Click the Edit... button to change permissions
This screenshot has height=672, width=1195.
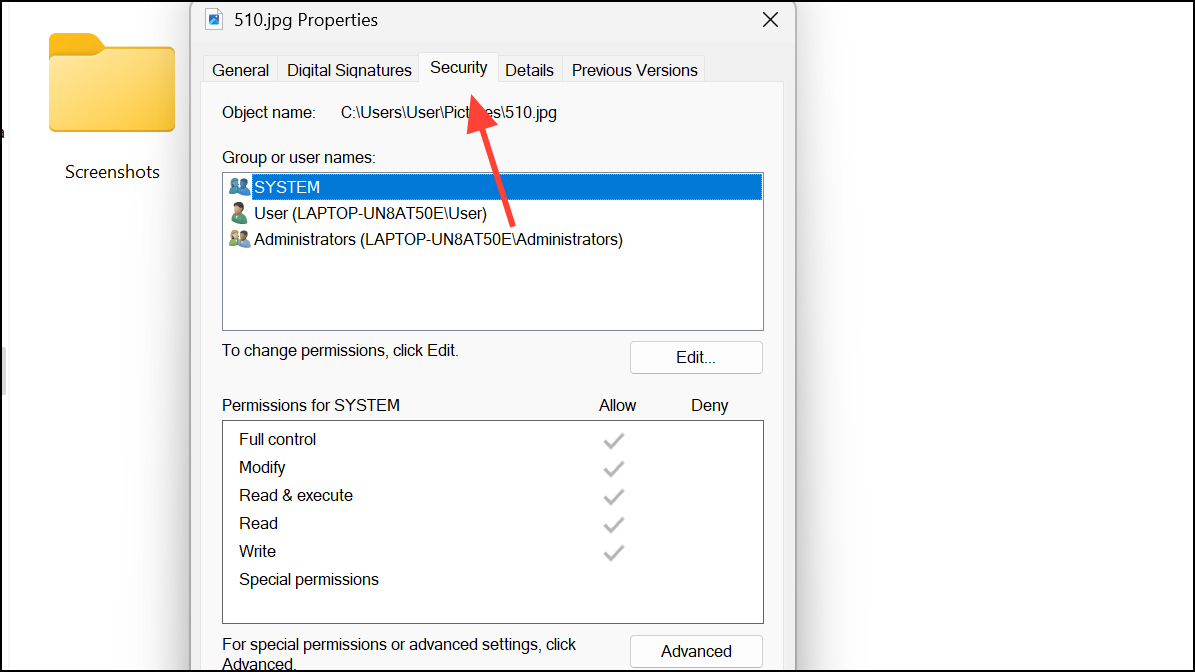point(696,357)
